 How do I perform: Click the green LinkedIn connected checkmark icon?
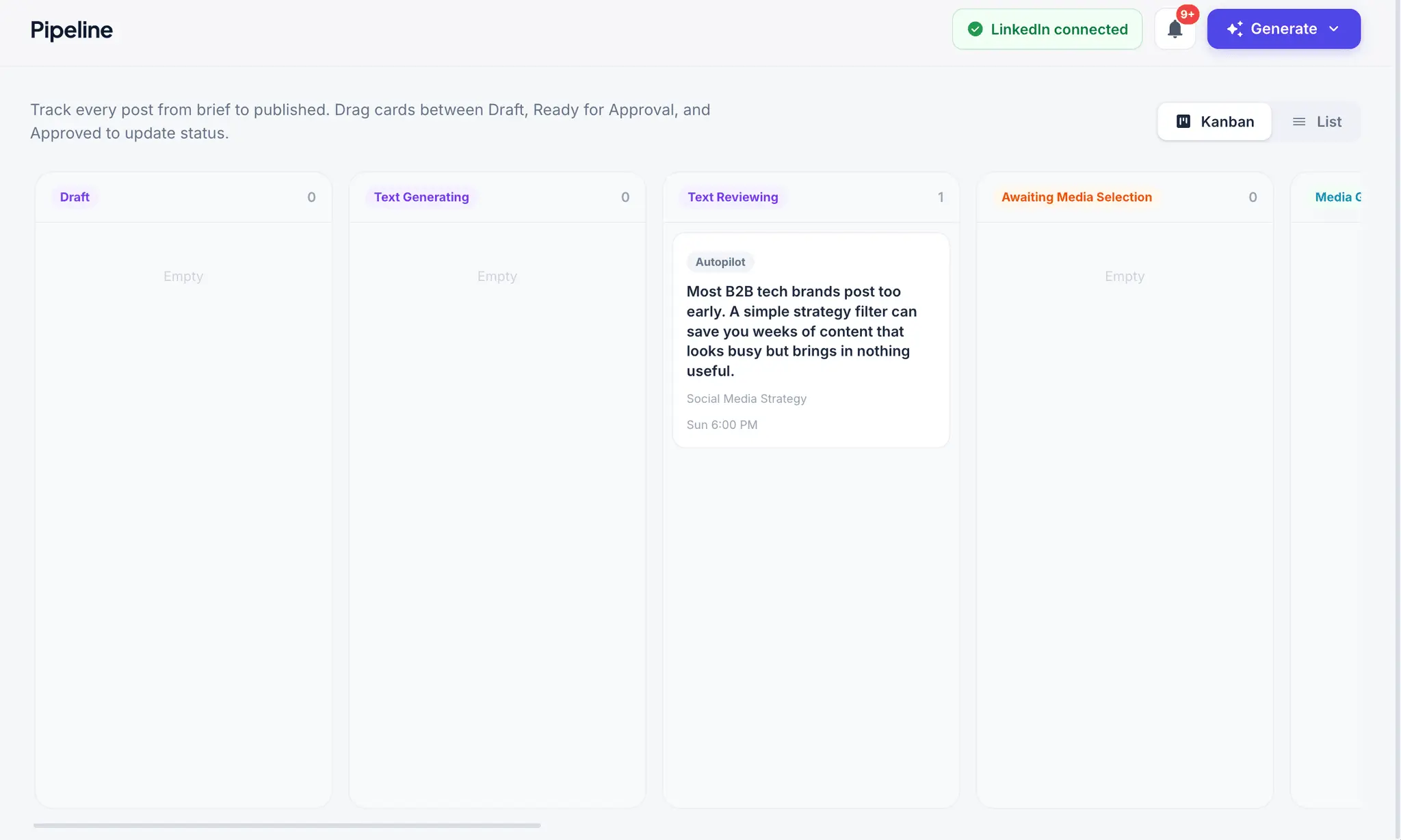point(975,29)
